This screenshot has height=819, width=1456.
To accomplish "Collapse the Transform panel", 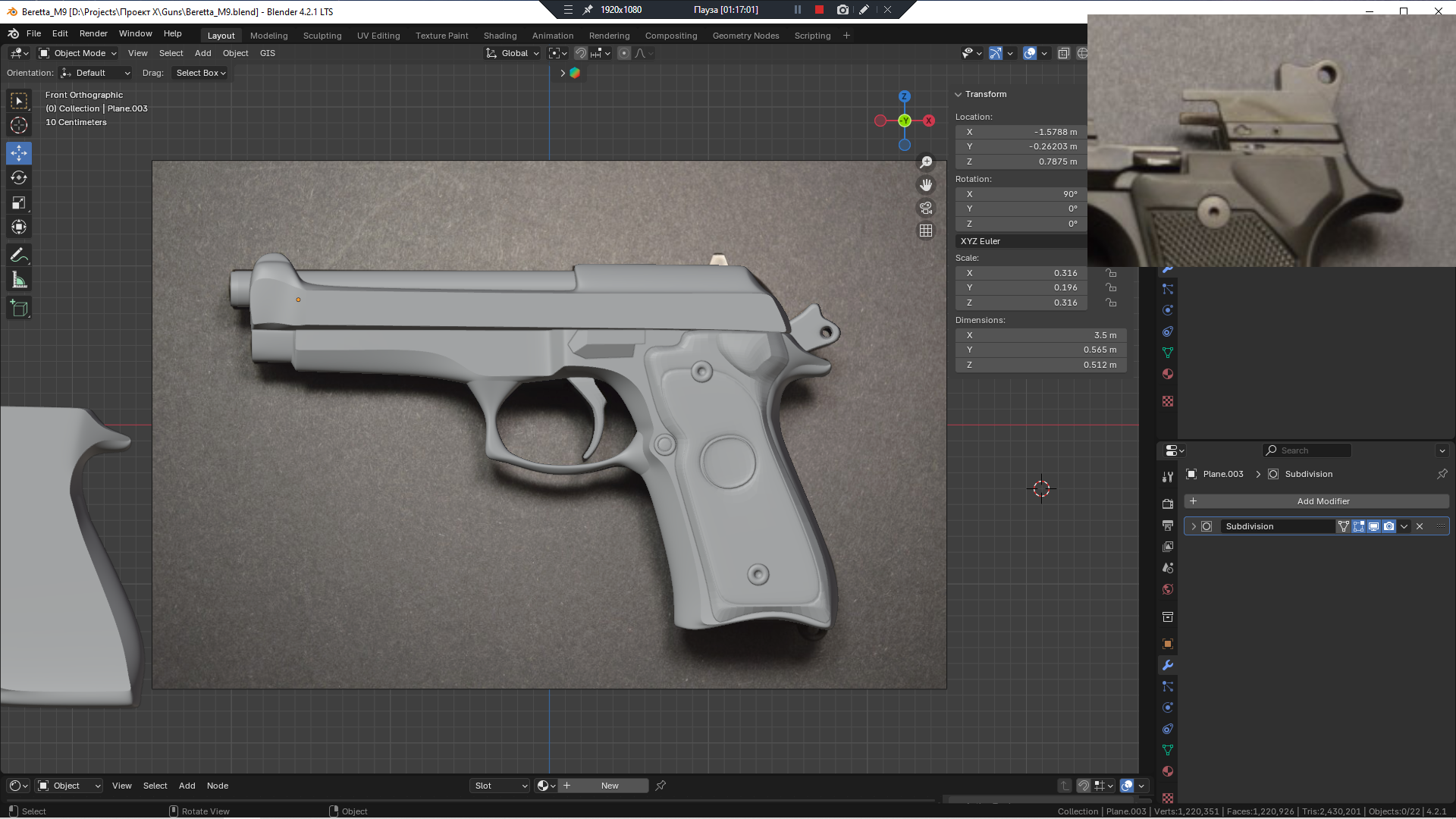I will (959, 94).
